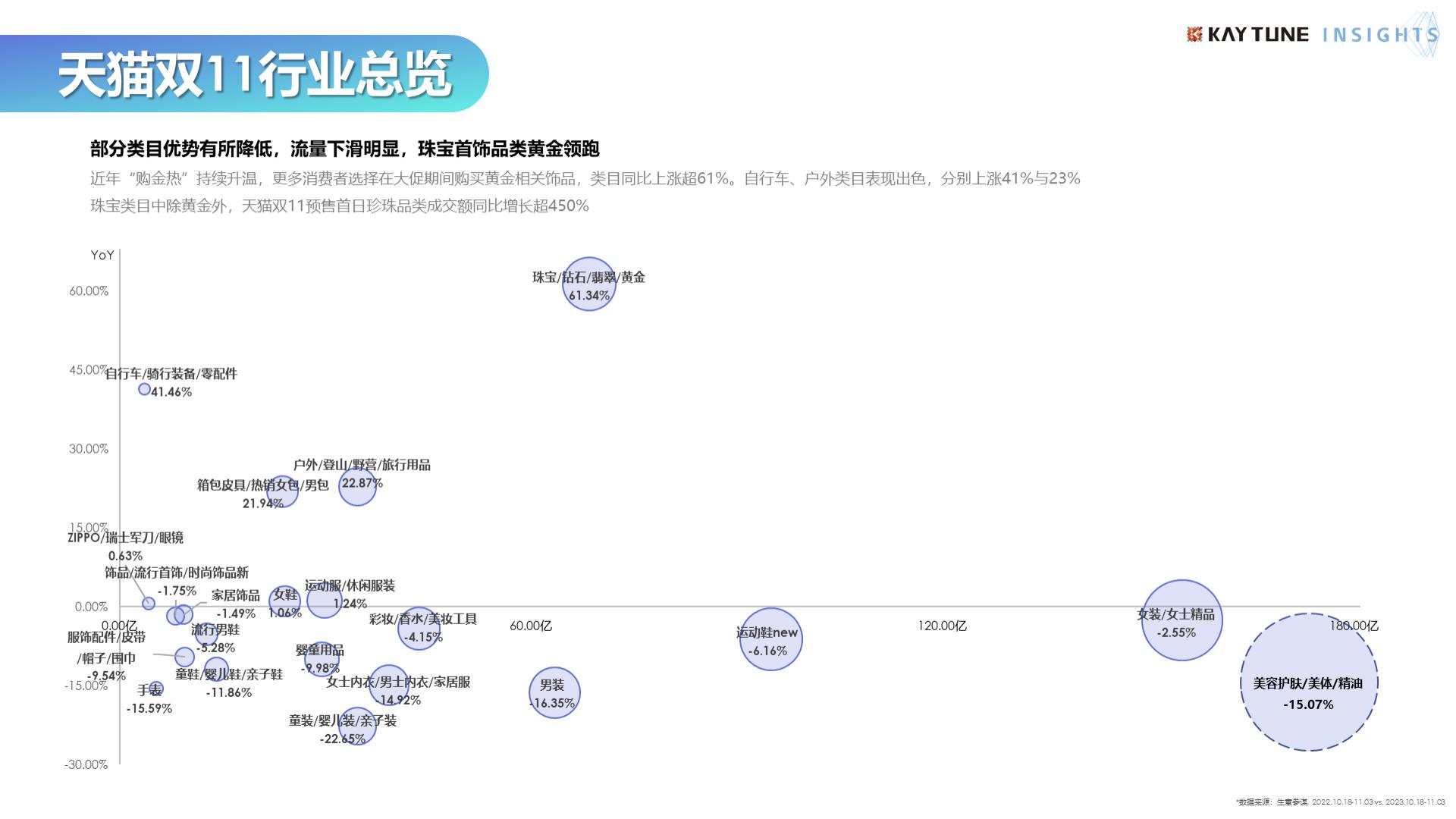Click the YoY axis title
This screenshot has height=819, width=1456.
tap(102, 255)
